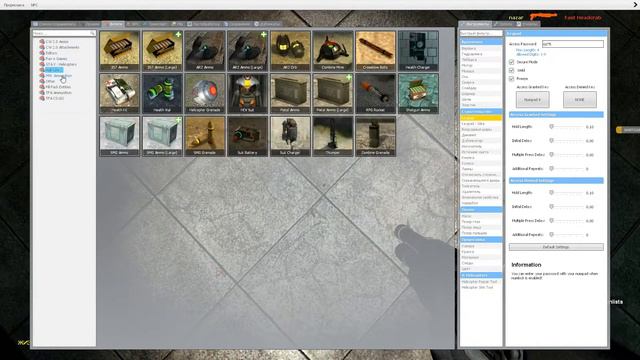
Task: Spawn the Pistol Ammo (Large) entity
Action: point(333,93)
